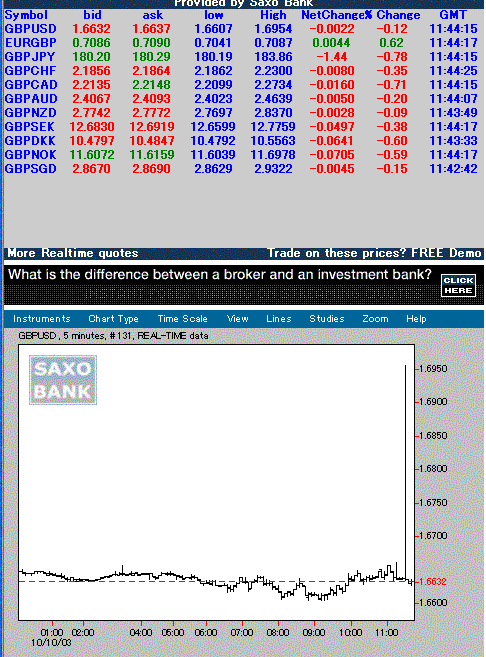Open the Zoom menu
Viewport: 486px width, 657px height.
375,319
